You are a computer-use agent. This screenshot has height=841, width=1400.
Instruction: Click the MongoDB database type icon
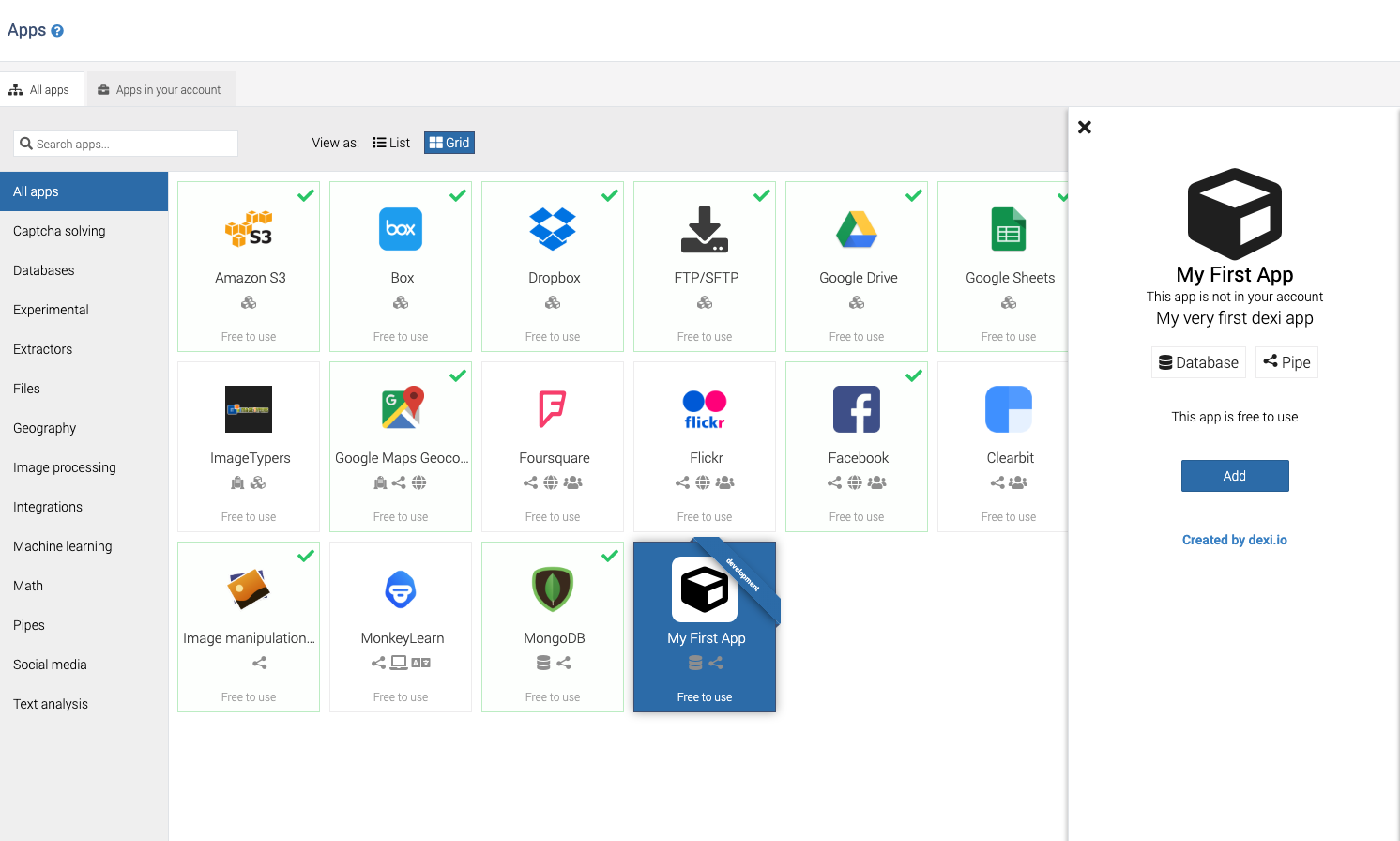(543, 663)
